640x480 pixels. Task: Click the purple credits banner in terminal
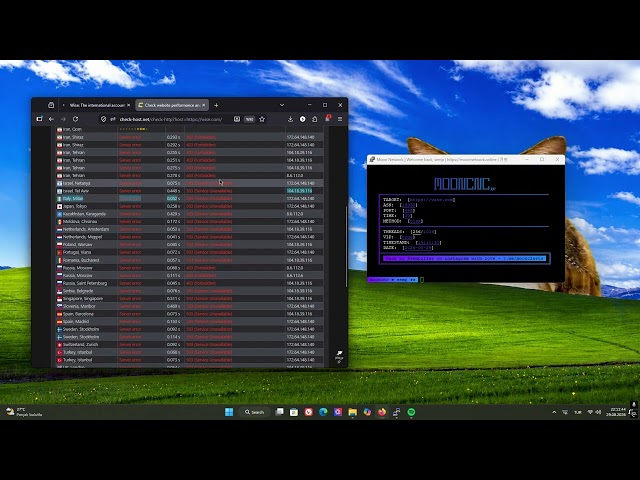(464, 258)
